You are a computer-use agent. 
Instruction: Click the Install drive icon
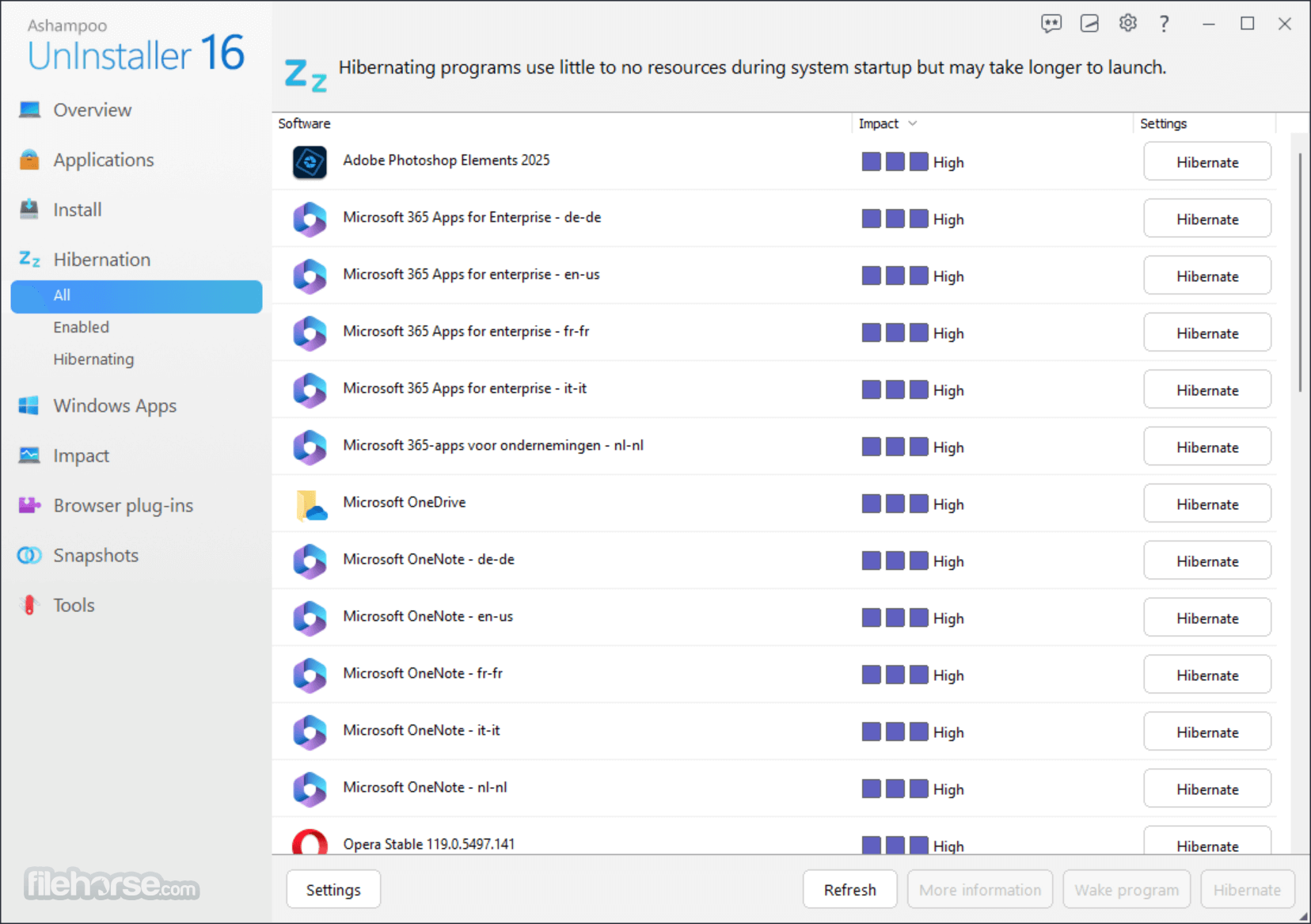(x=29, y=209)
